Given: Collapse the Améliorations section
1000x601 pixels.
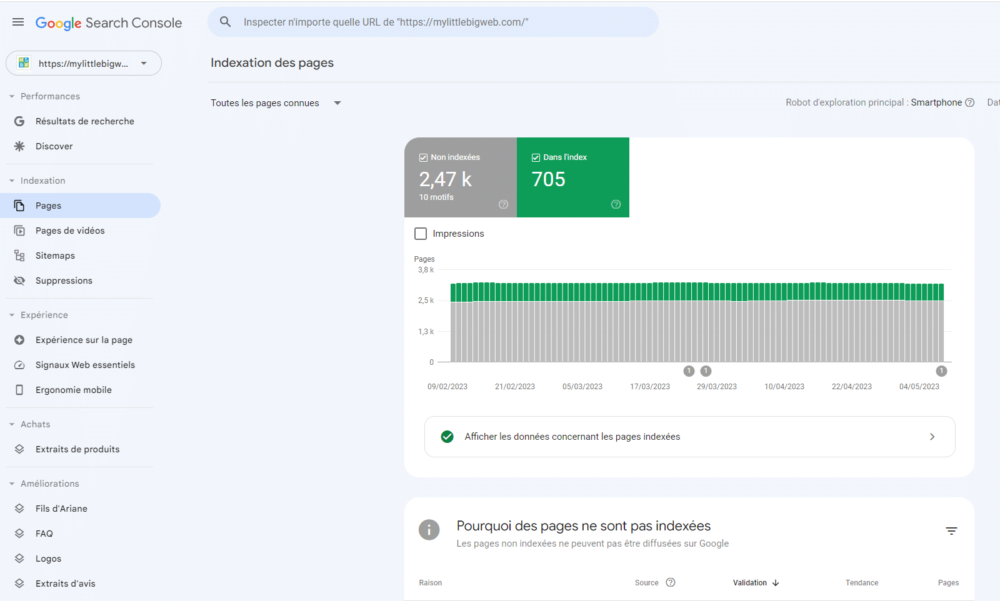Looking at the screenshot, I should click(44, 484).
